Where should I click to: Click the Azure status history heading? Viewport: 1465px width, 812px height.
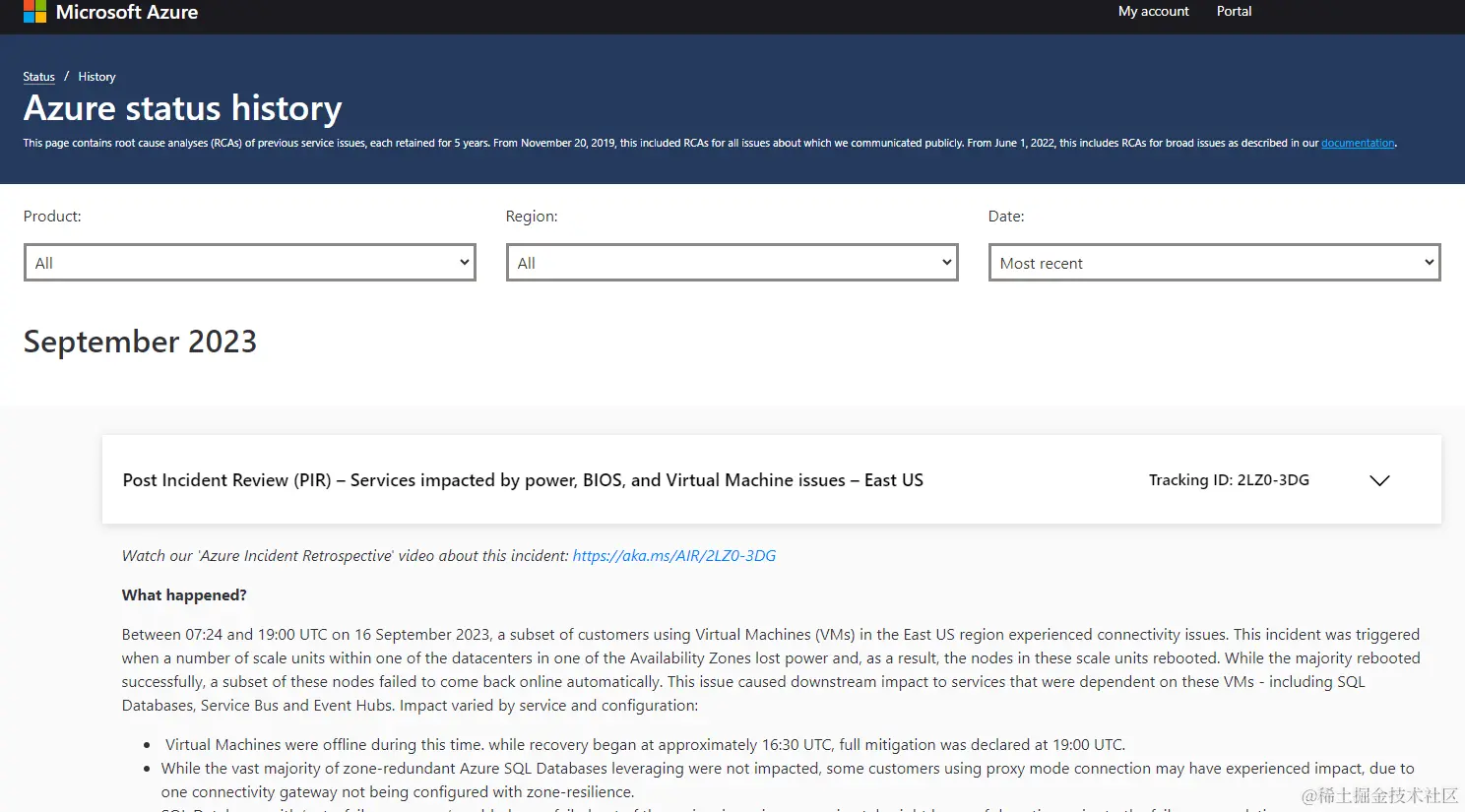183,107
